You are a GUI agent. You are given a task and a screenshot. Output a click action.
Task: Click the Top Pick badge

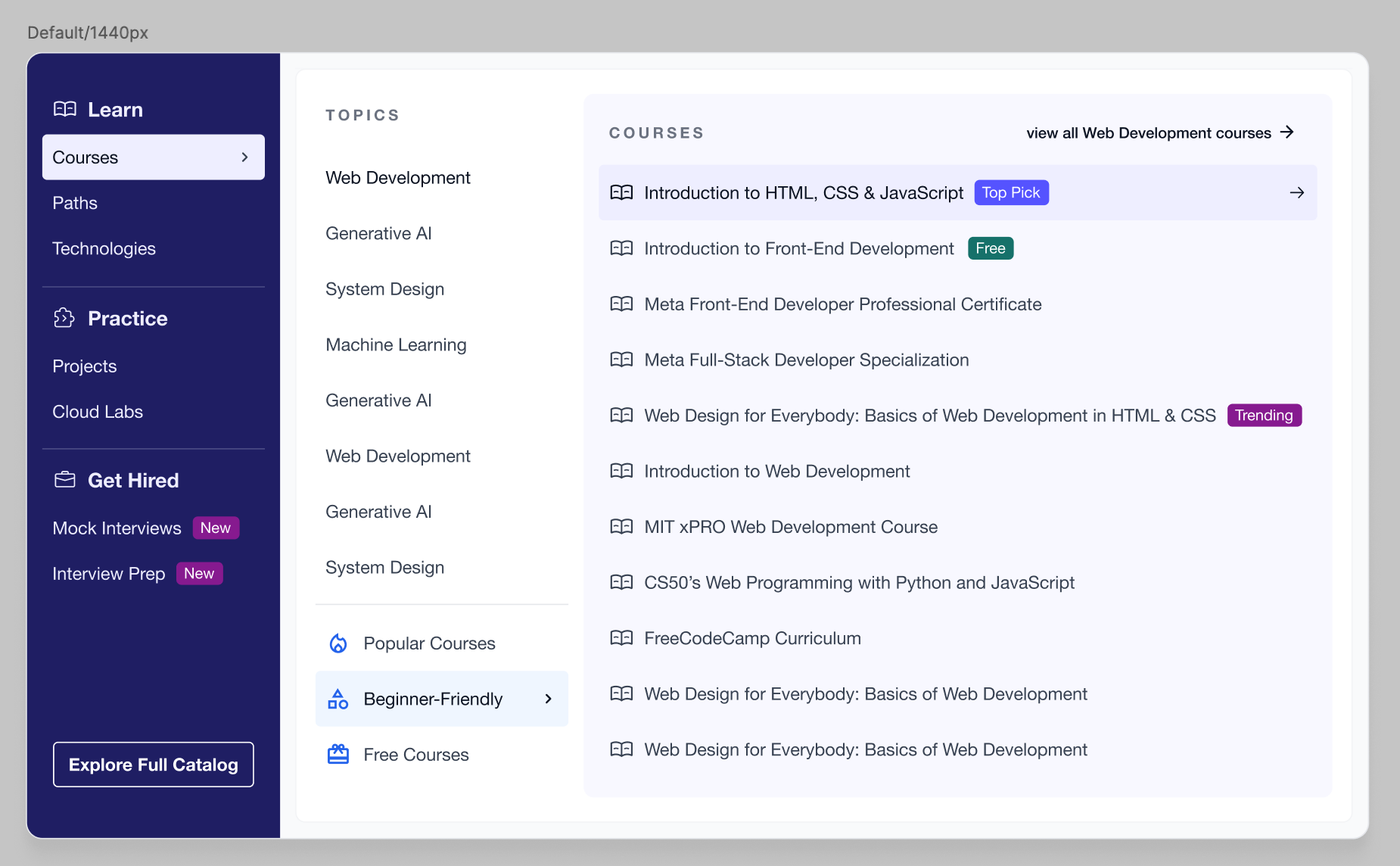(1011, 193)
